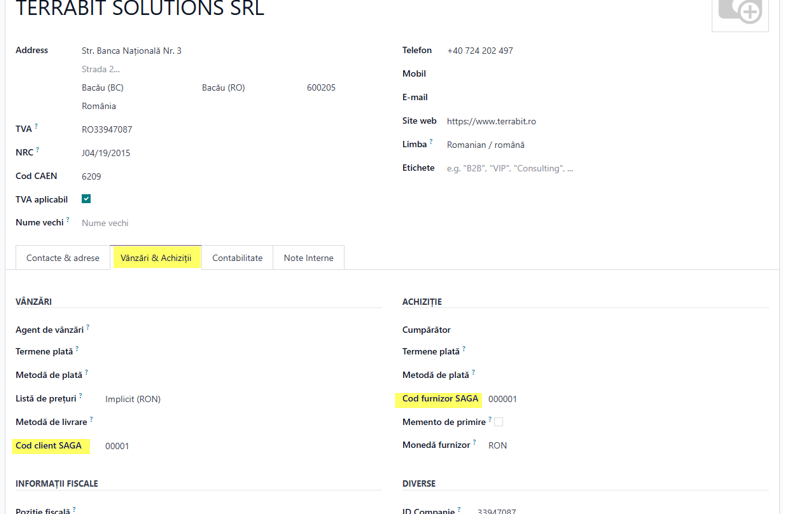This screenshot has height=519, width=791.
Task: Click the help icon beside Nume vechi
Action: [68, 219]
